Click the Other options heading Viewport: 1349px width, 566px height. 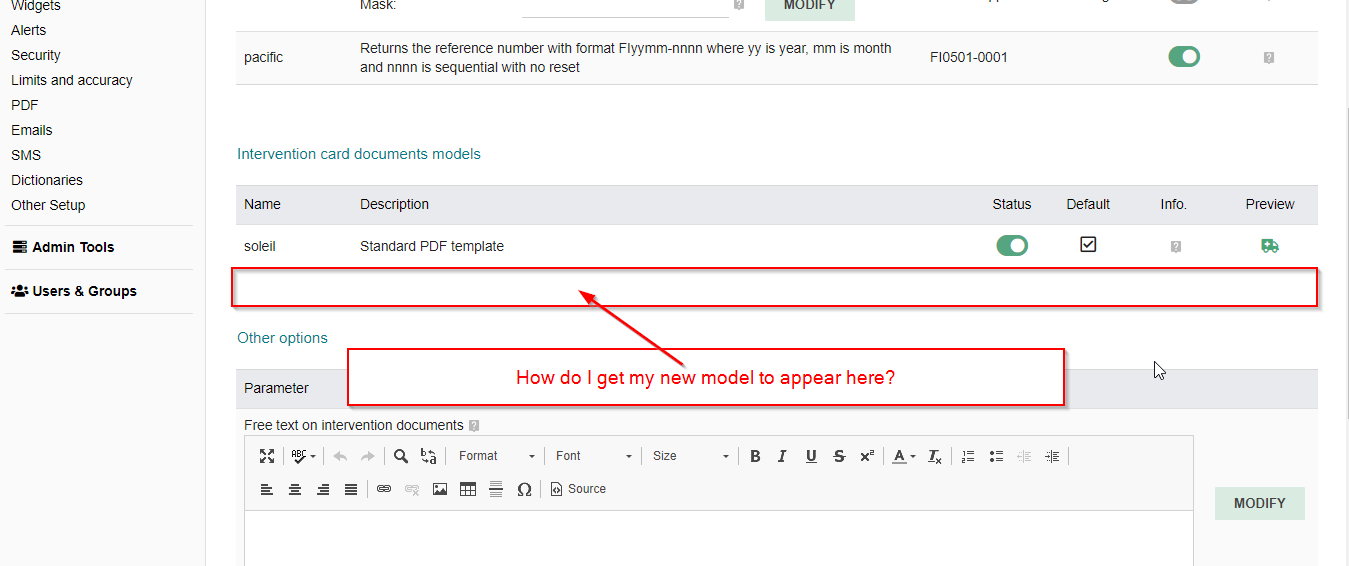[282, 338]
